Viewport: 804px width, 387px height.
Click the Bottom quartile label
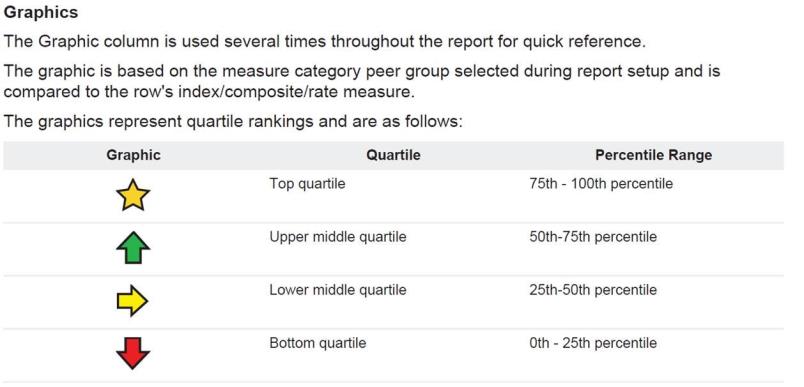pos(318,343)
